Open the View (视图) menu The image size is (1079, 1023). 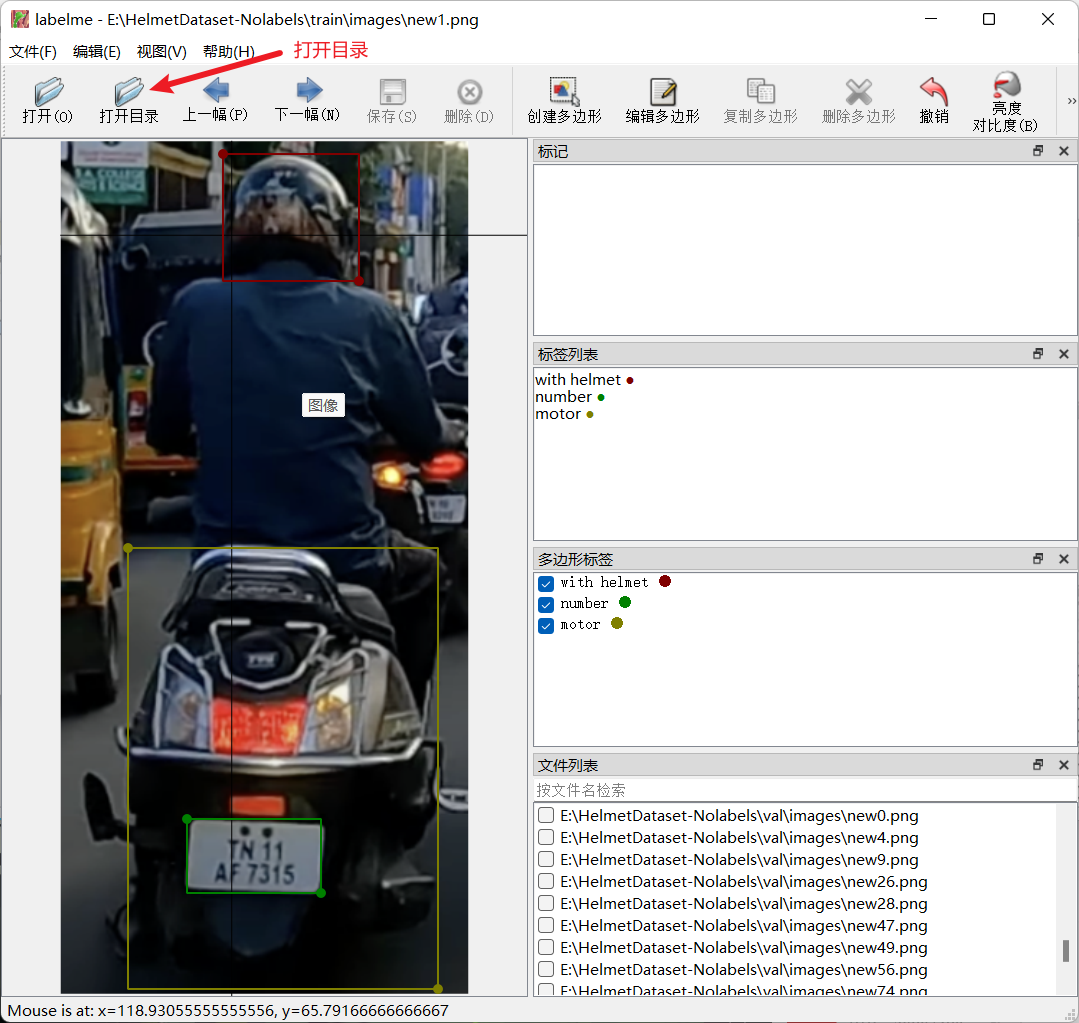click(x=162, y=52)
